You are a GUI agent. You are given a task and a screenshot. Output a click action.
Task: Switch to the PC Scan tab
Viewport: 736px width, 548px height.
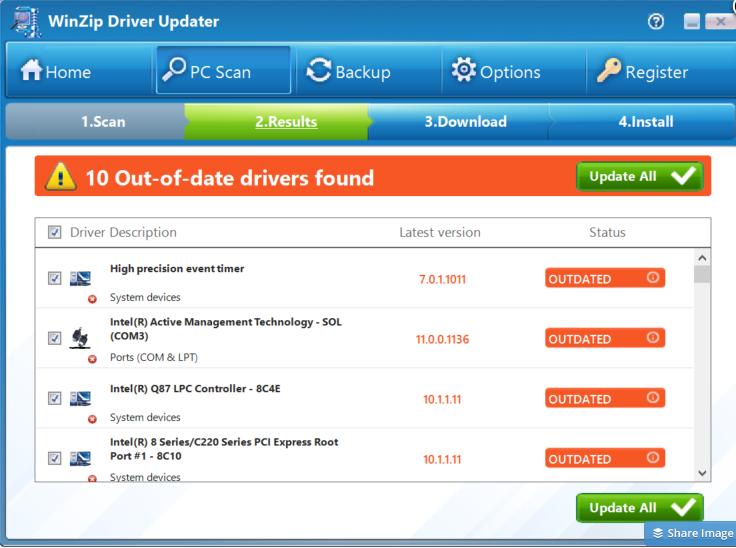click(x=223, y=70)
